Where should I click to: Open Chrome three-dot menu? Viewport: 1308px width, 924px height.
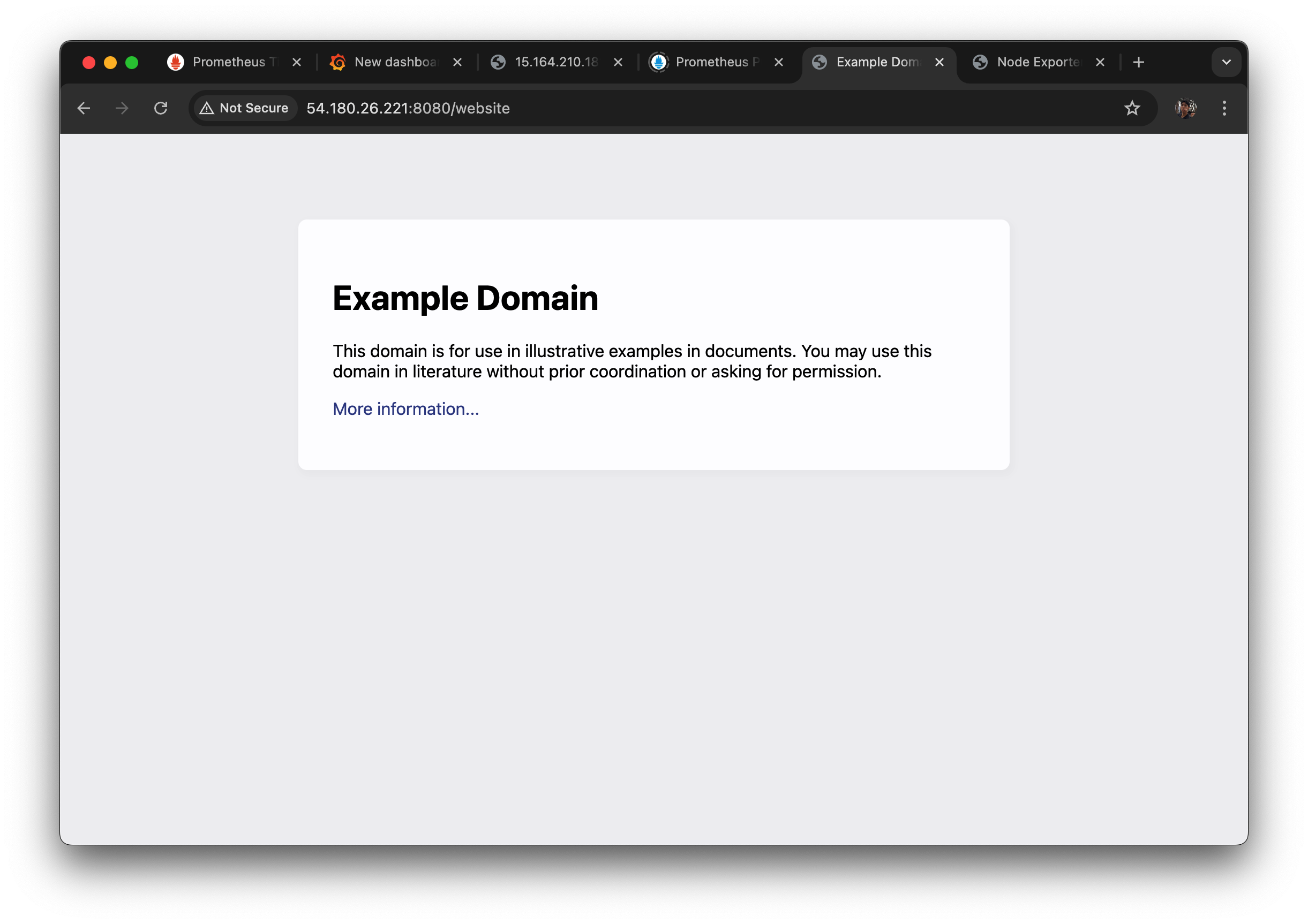[1224, 108]
